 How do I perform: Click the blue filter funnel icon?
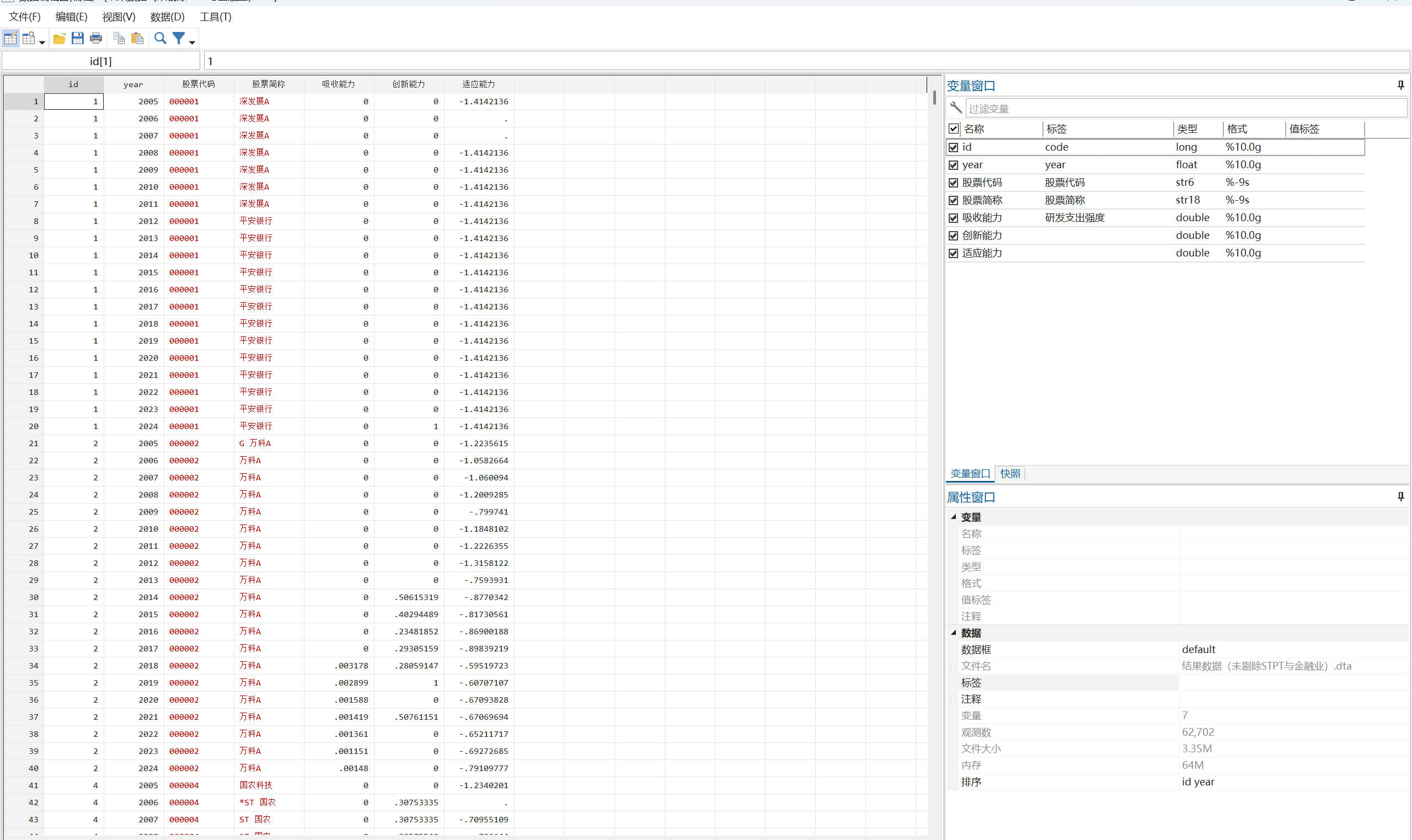(x=179, y=39)
